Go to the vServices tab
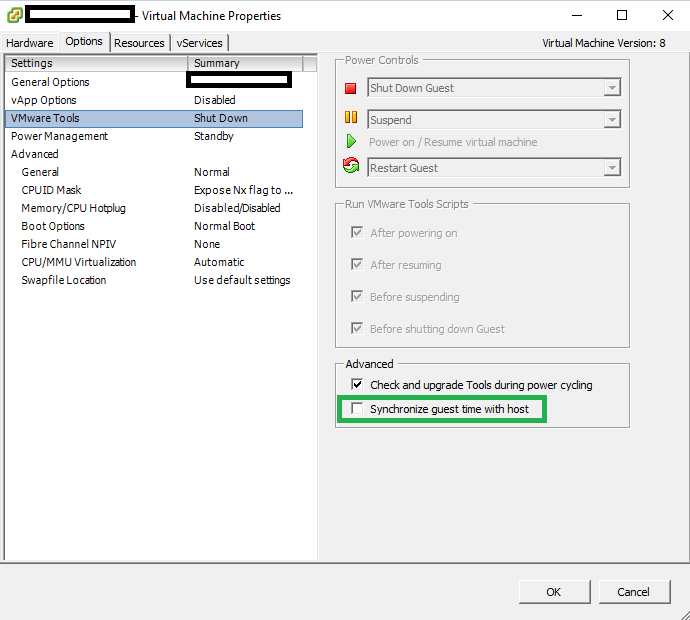690x620 pixels. pyautogui.click(x=199, y=43)
